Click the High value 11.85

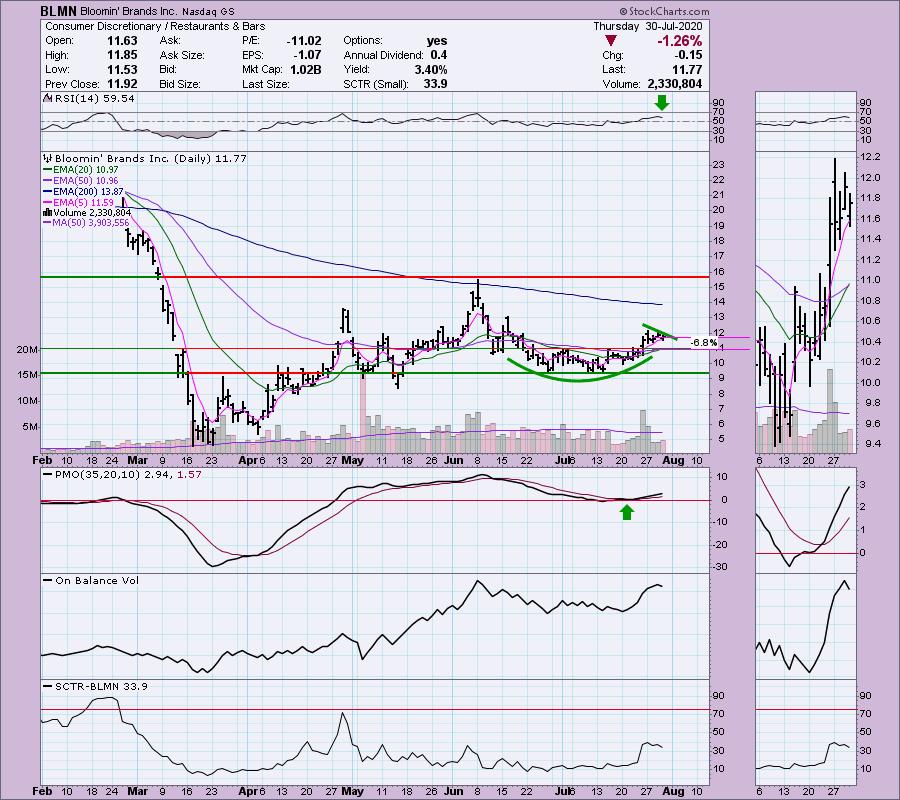[x=122, y=55]
